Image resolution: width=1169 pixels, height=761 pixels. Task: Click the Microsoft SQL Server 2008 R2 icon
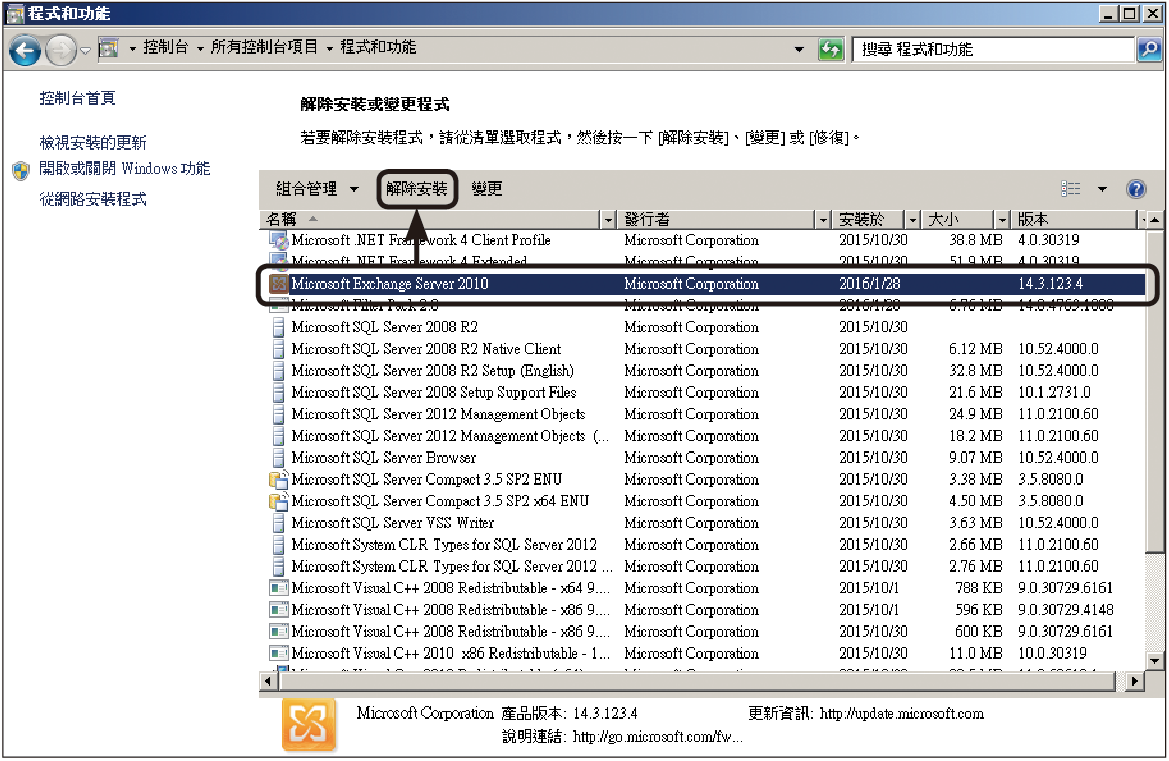279,327
